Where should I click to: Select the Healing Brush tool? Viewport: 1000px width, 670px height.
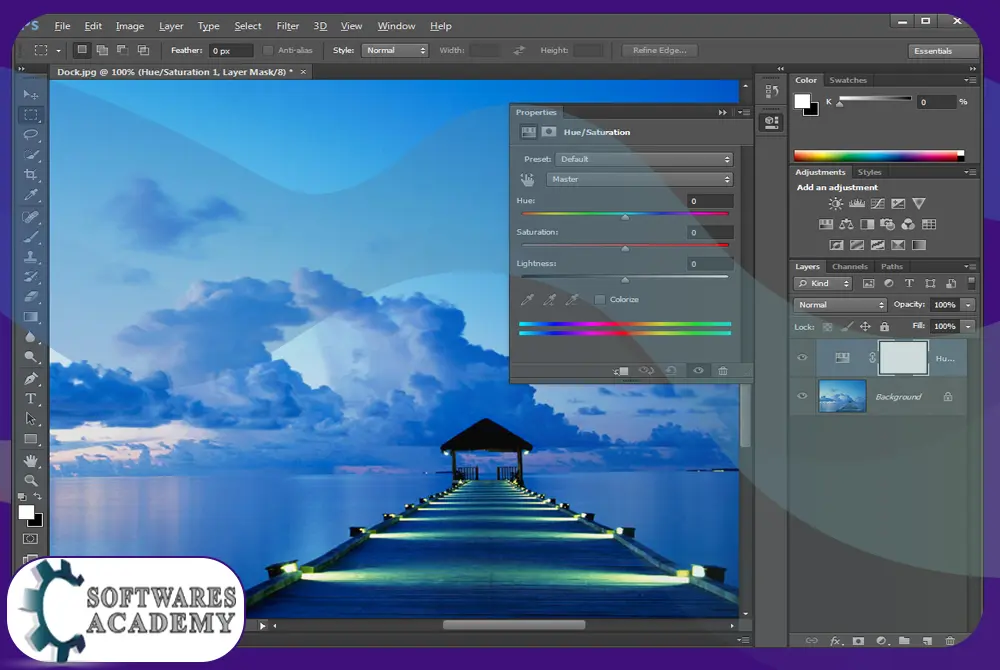tap(30, 217)
